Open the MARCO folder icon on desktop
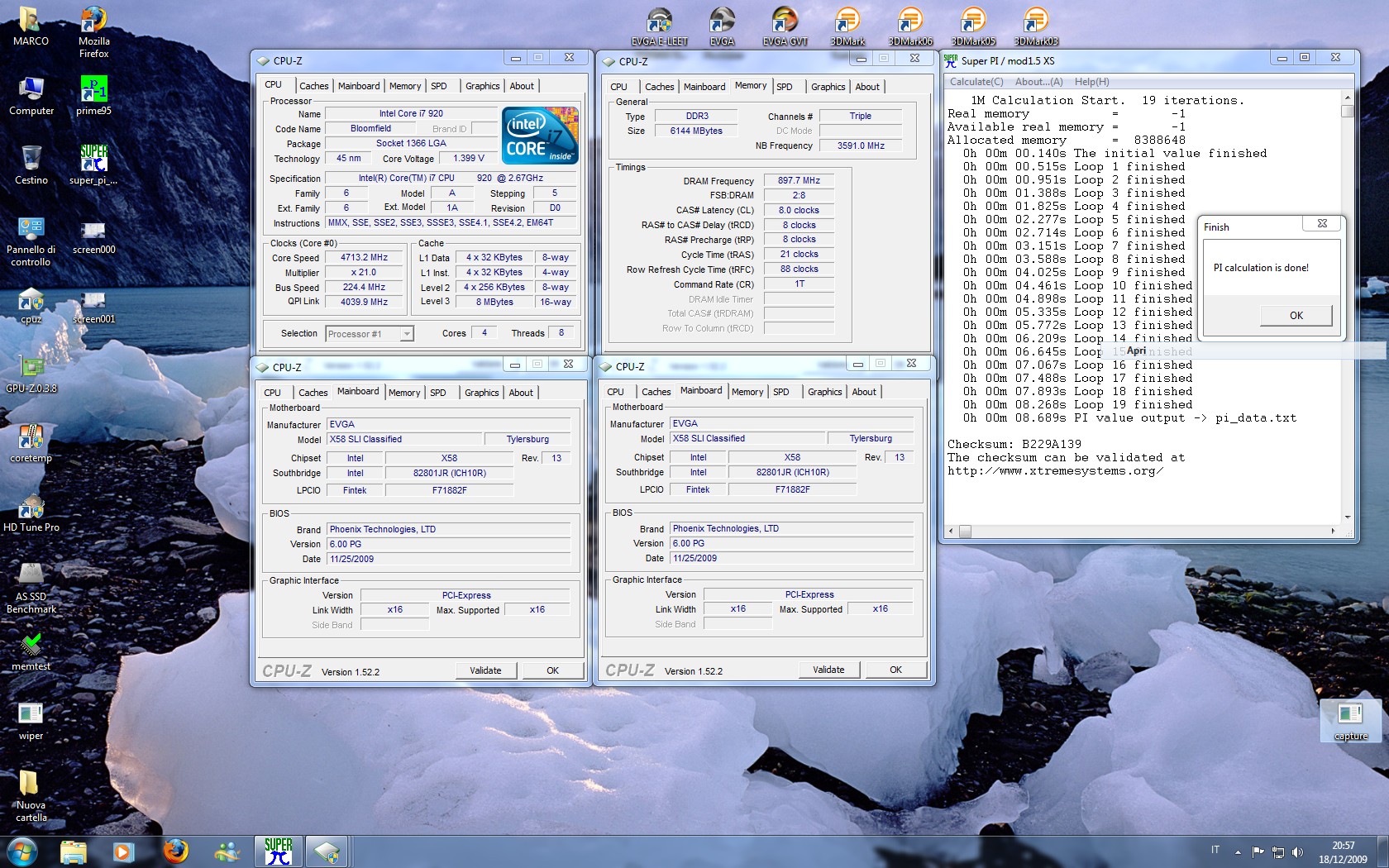The width and height of the screenshot is (1389, 868). click(31, 26)
